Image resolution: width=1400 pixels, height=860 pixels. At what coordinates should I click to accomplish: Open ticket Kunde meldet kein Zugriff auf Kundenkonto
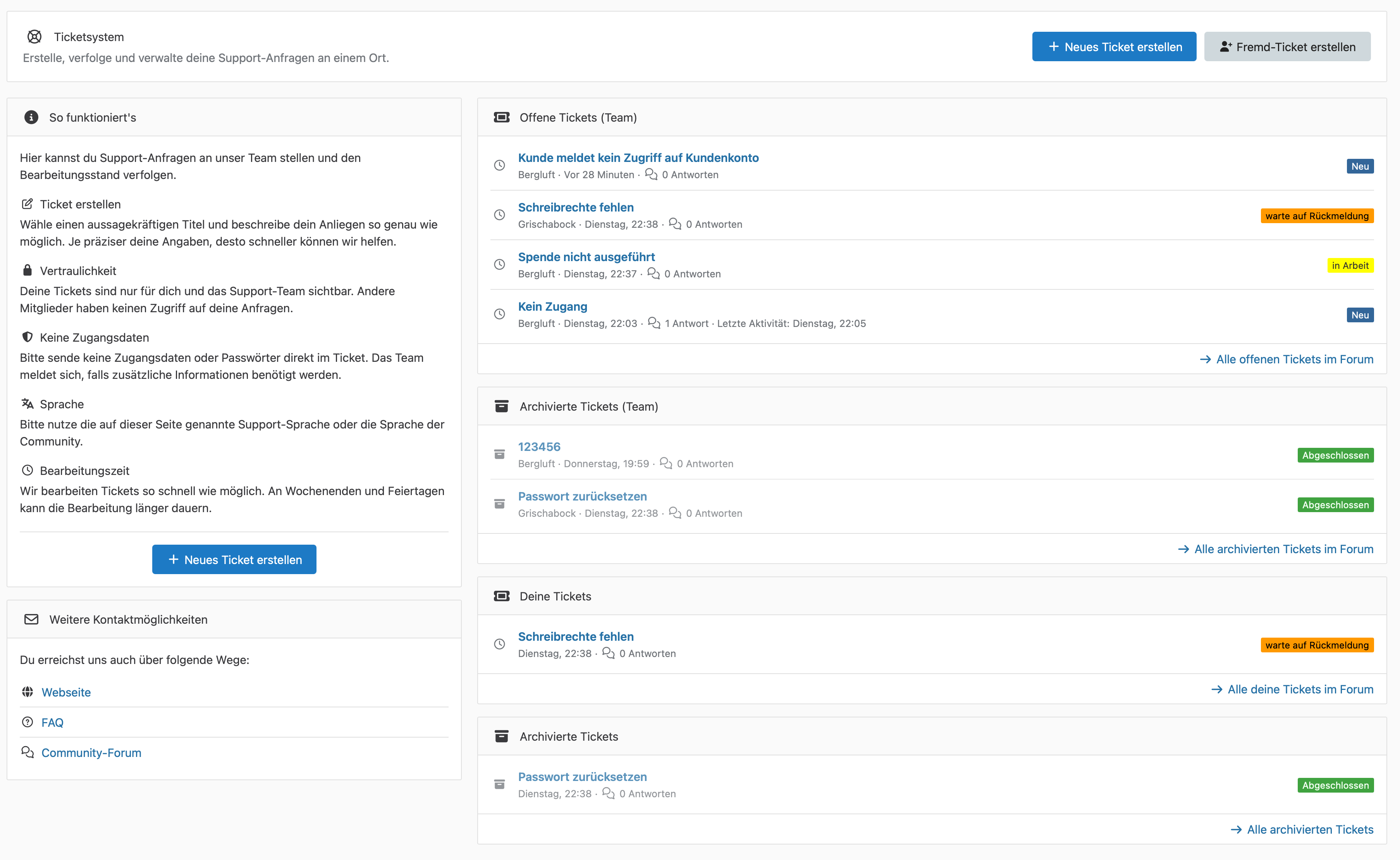click(x=638, y=158)
